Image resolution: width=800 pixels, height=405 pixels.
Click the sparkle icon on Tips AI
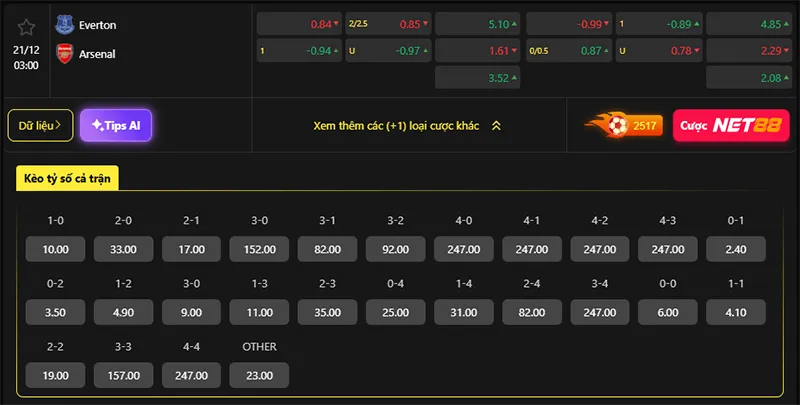(97, 125)
